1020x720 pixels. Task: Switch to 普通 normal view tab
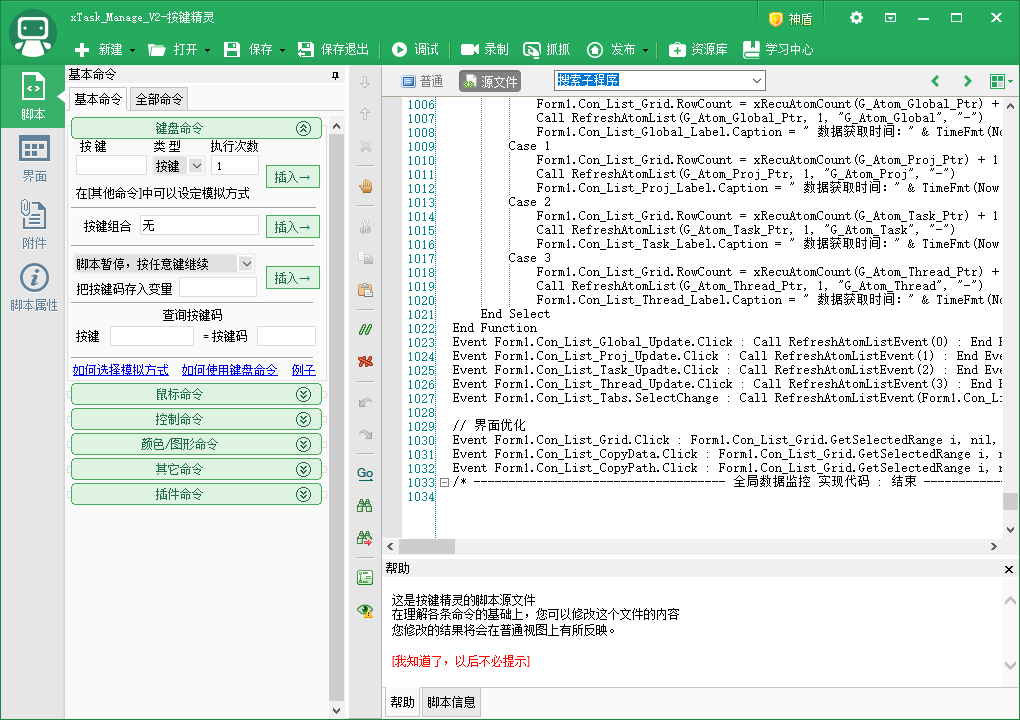422,81
